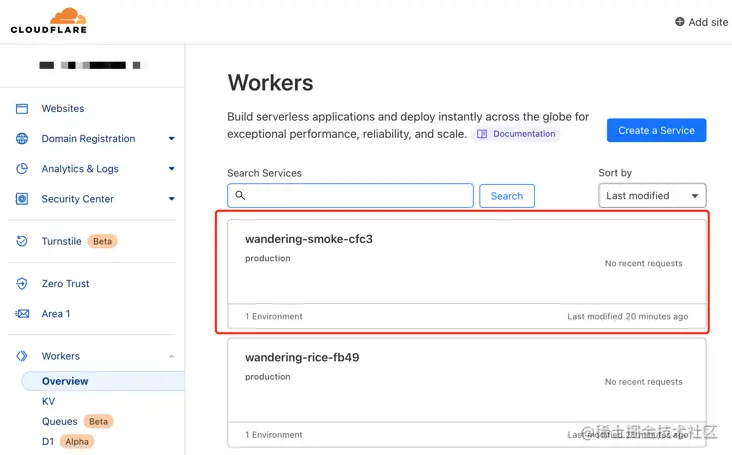Click the Turnstile icon in sidebar
The image size is (732, 455).
22,241
